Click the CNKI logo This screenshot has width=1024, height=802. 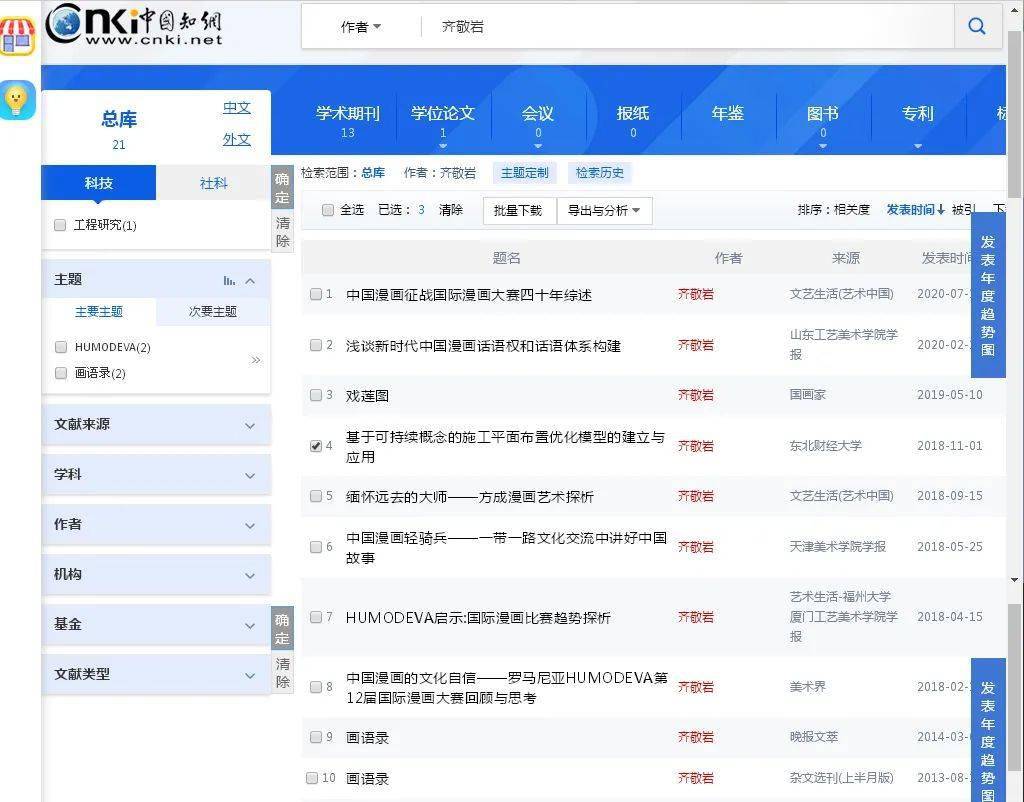point(134,25)
